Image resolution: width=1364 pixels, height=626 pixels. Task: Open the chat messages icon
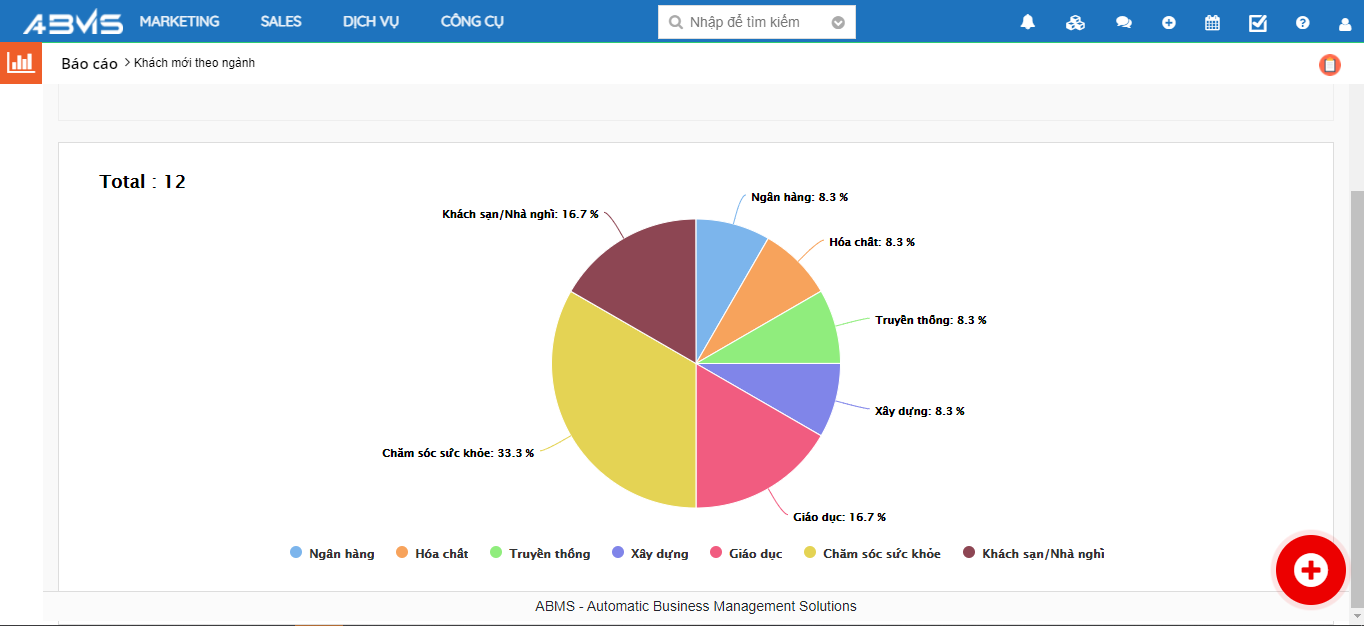1123,22
